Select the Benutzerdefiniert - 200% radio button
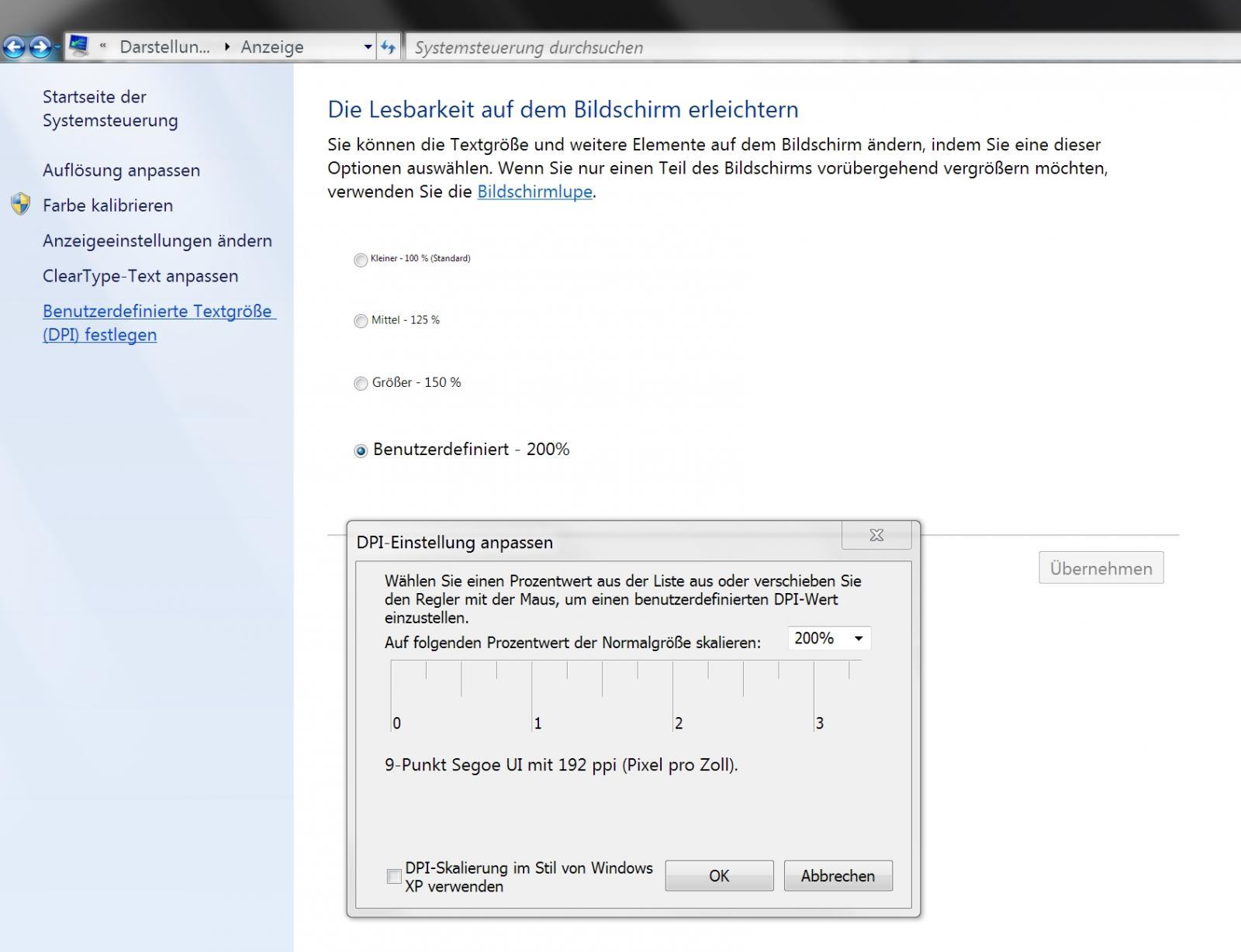 pos(361,450)
